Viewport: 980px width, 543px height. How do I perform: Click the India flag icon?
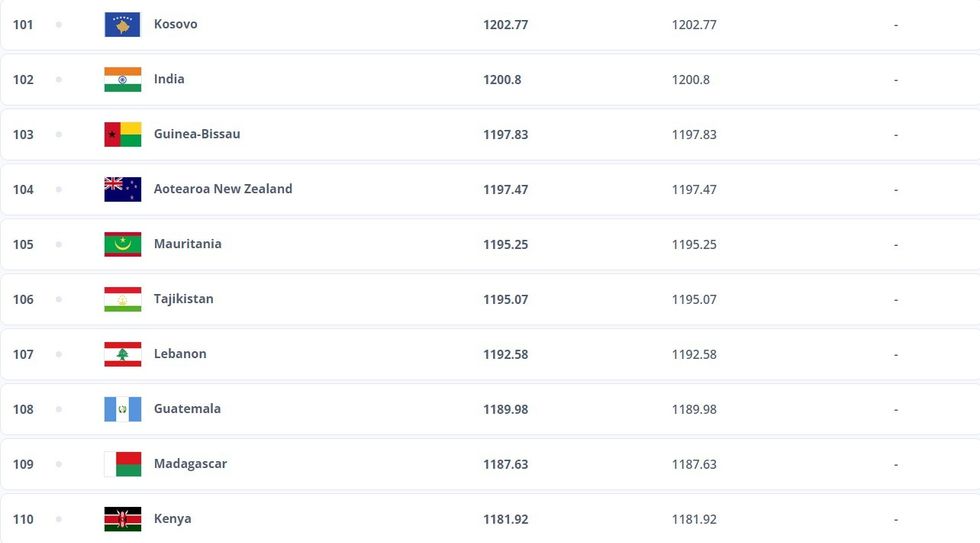[x=122, y=79]
